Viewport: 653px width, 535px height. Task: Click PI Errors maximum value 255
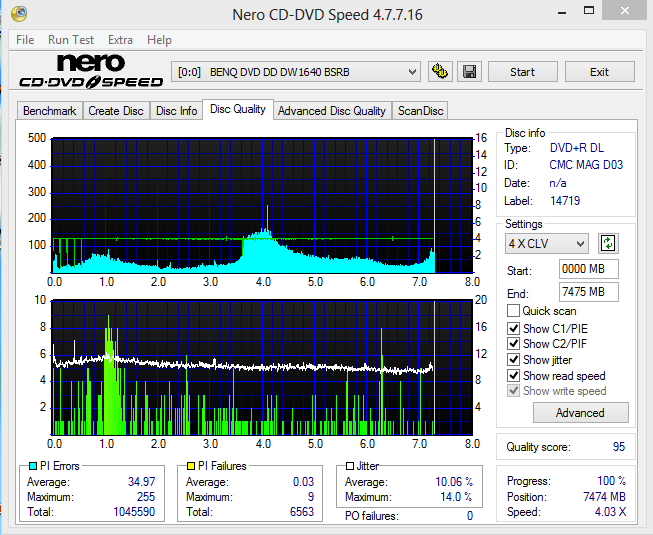[x=146, y=497]
